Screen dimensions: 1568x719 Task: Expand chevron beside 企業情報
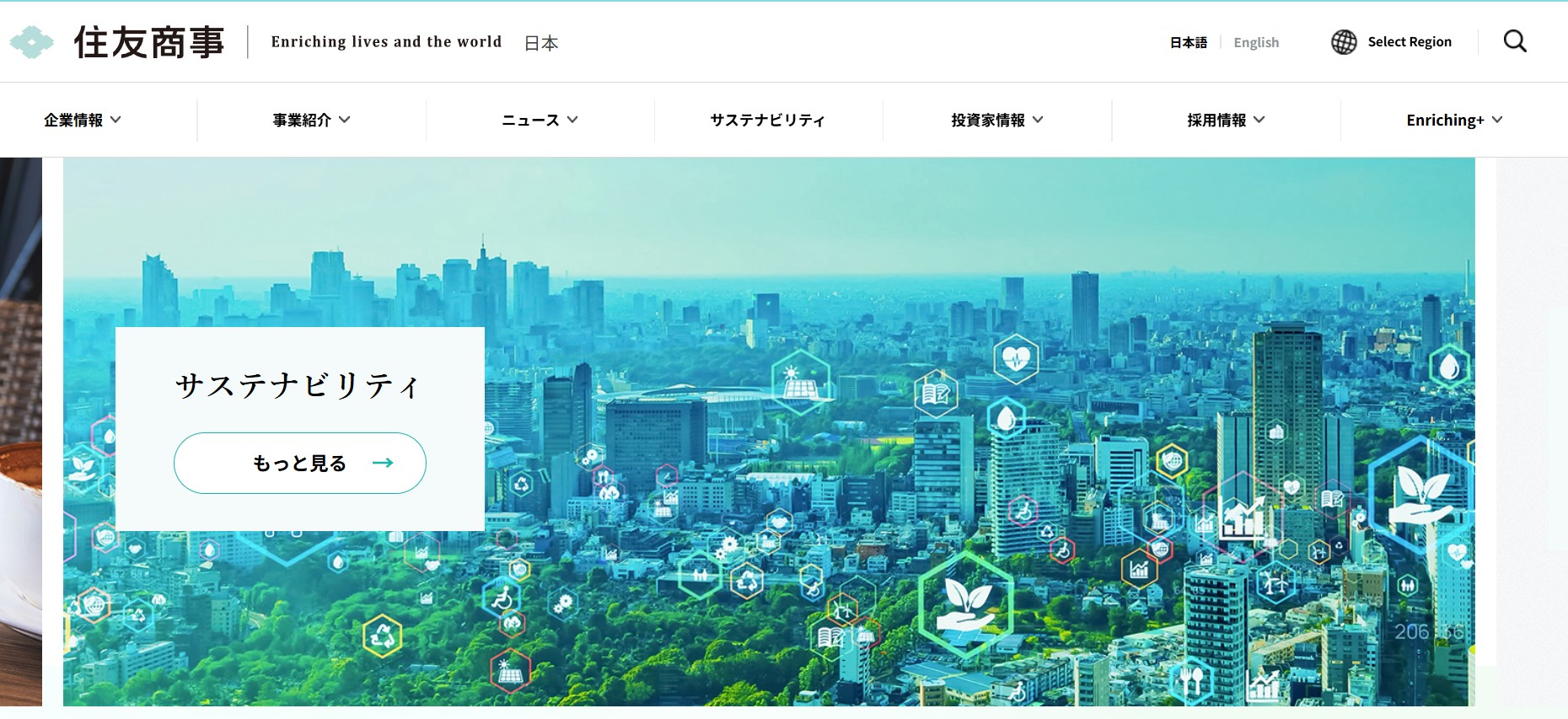(115, 120)
